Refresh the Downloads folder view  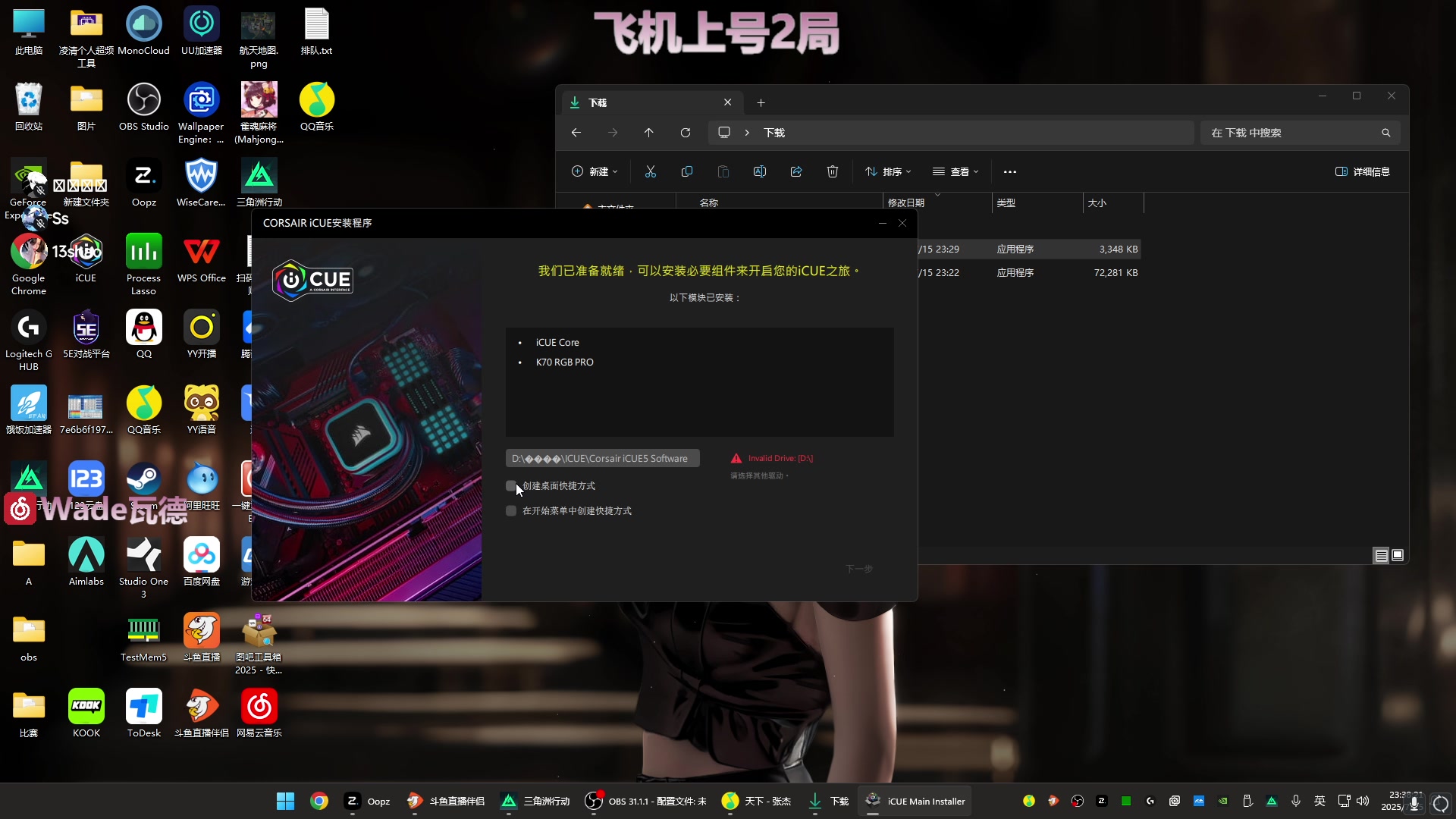(x=686, y=133)
